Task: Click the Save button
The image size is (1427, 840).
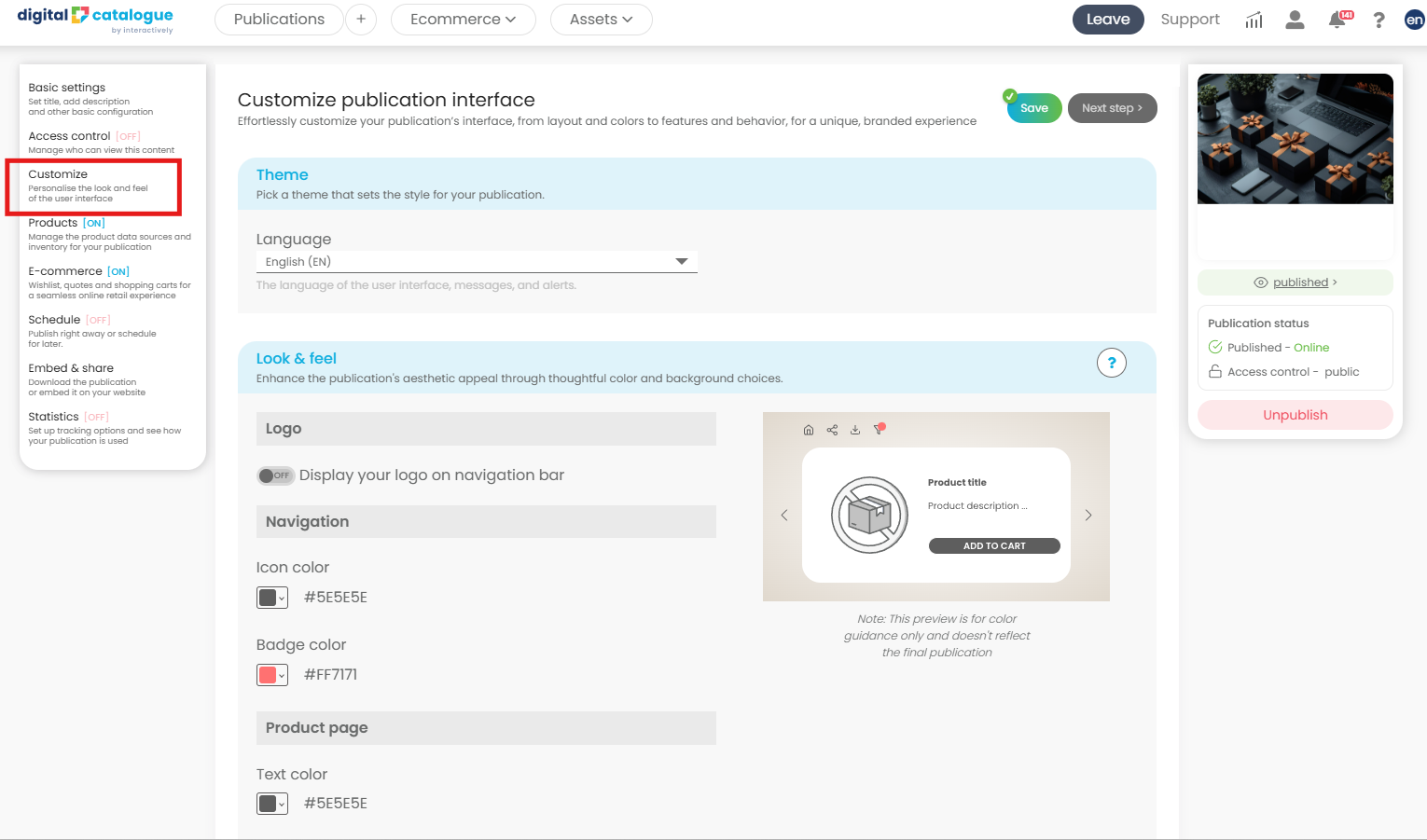Action: pyautogui.click(x=1033, y=108)
